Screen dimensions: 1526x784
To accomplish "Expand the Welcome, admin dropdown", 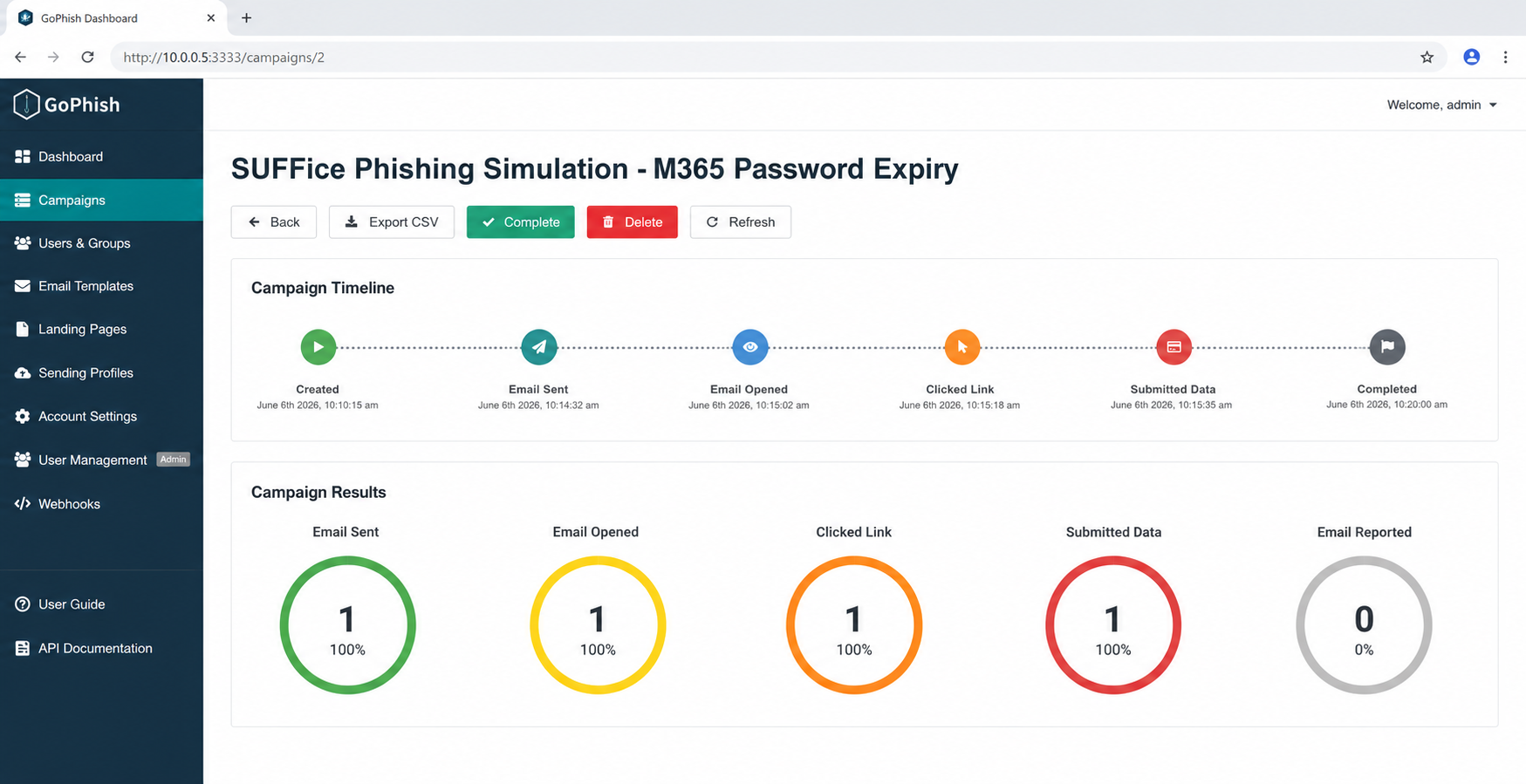I will coord(1442,105).
